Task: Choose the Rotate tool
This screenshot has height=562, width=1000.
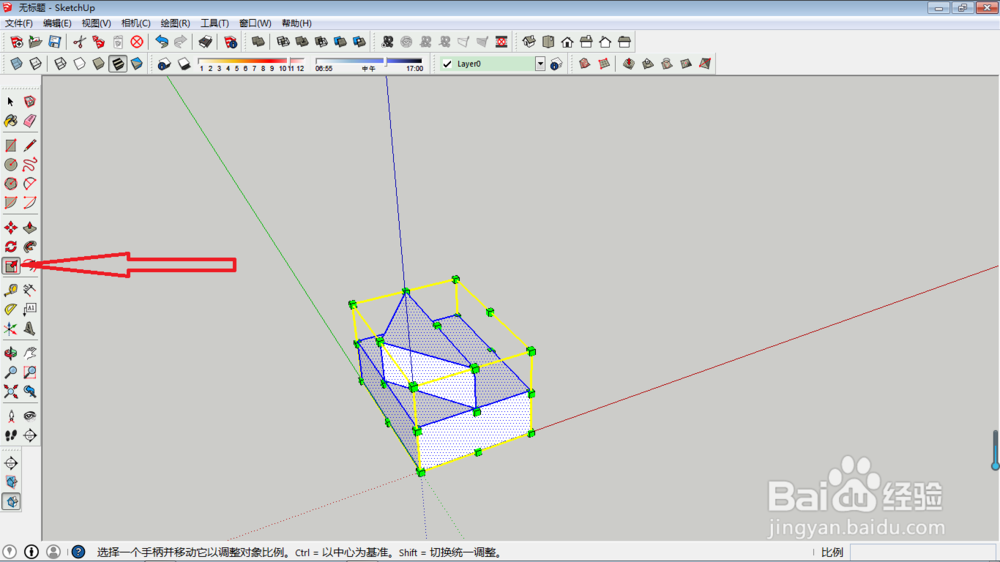Action: pyautogui.click(x=11, y=247)
